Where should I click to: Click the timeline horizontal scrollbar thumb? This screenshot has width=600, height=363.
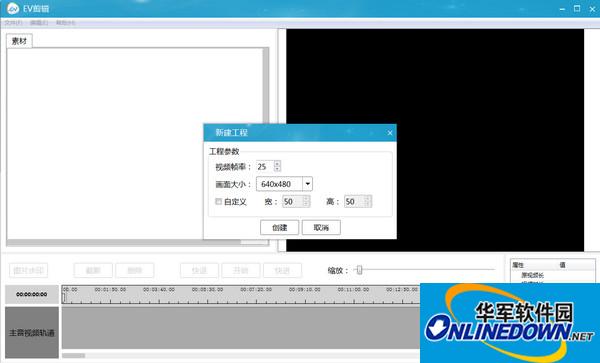click(73, 355)
